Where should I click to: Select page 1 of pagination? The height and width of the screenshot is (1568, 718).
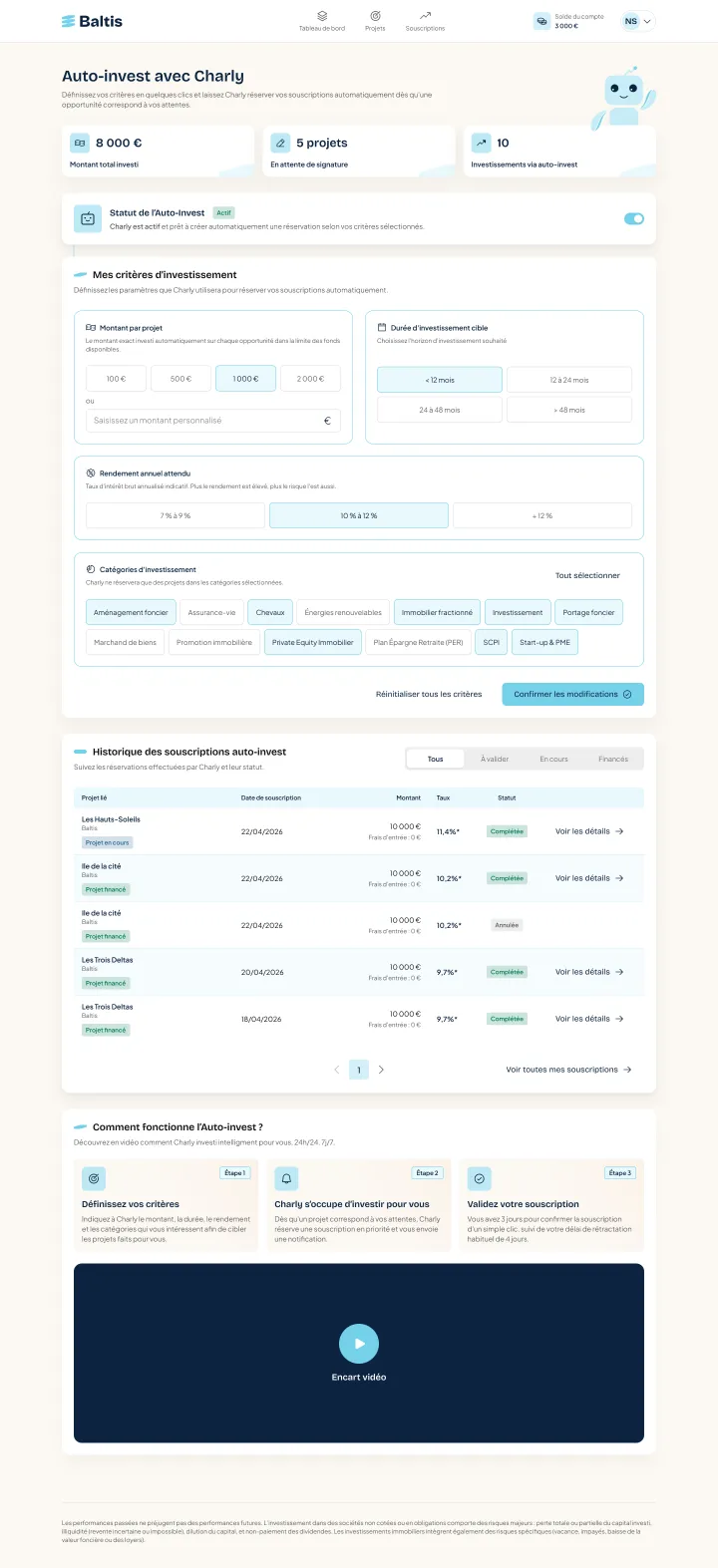(x=359, y=1070)
